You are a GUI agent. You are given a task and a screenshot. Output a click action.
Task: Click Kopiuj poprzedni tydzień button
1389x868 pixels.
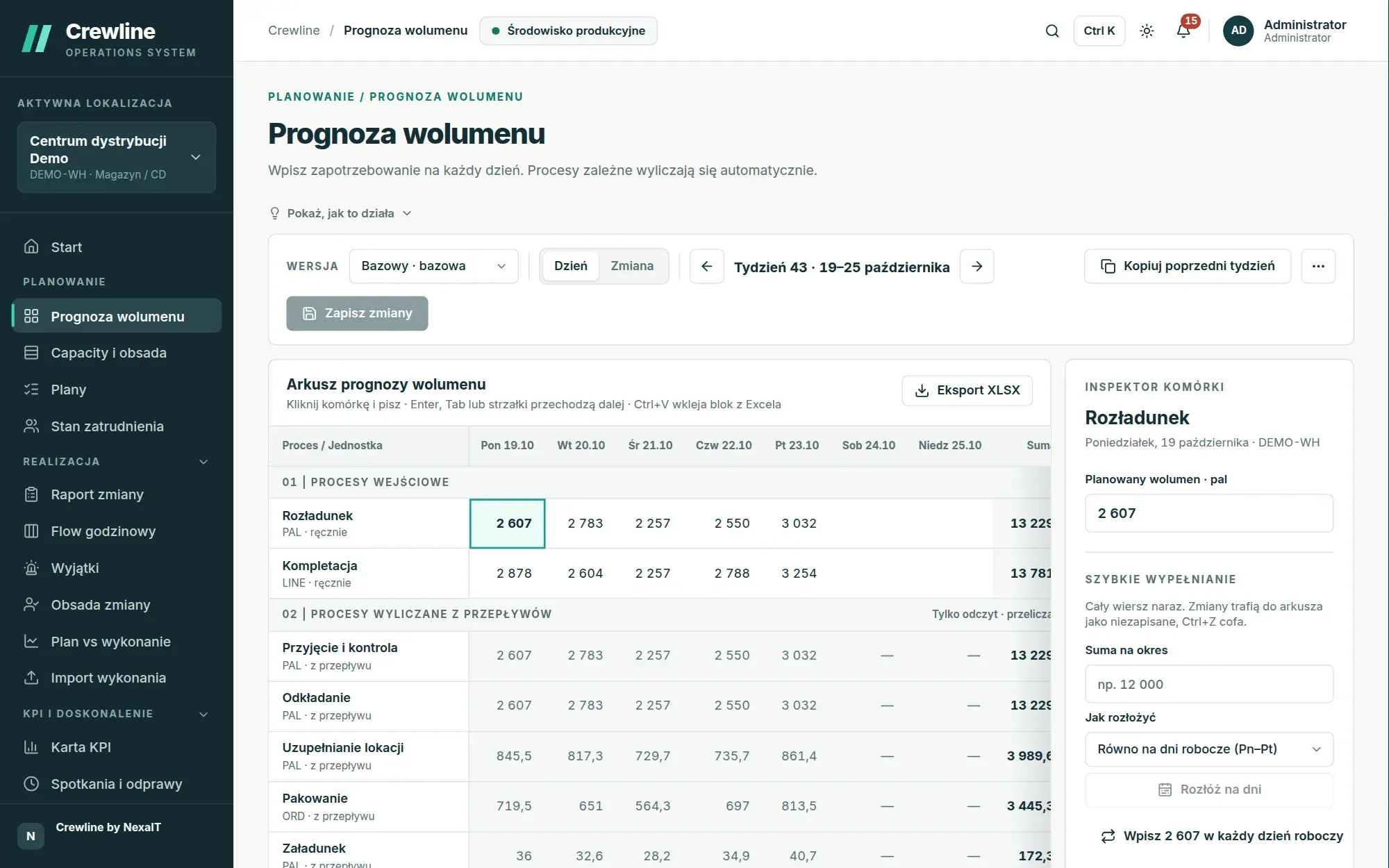tap(1188, 266)
